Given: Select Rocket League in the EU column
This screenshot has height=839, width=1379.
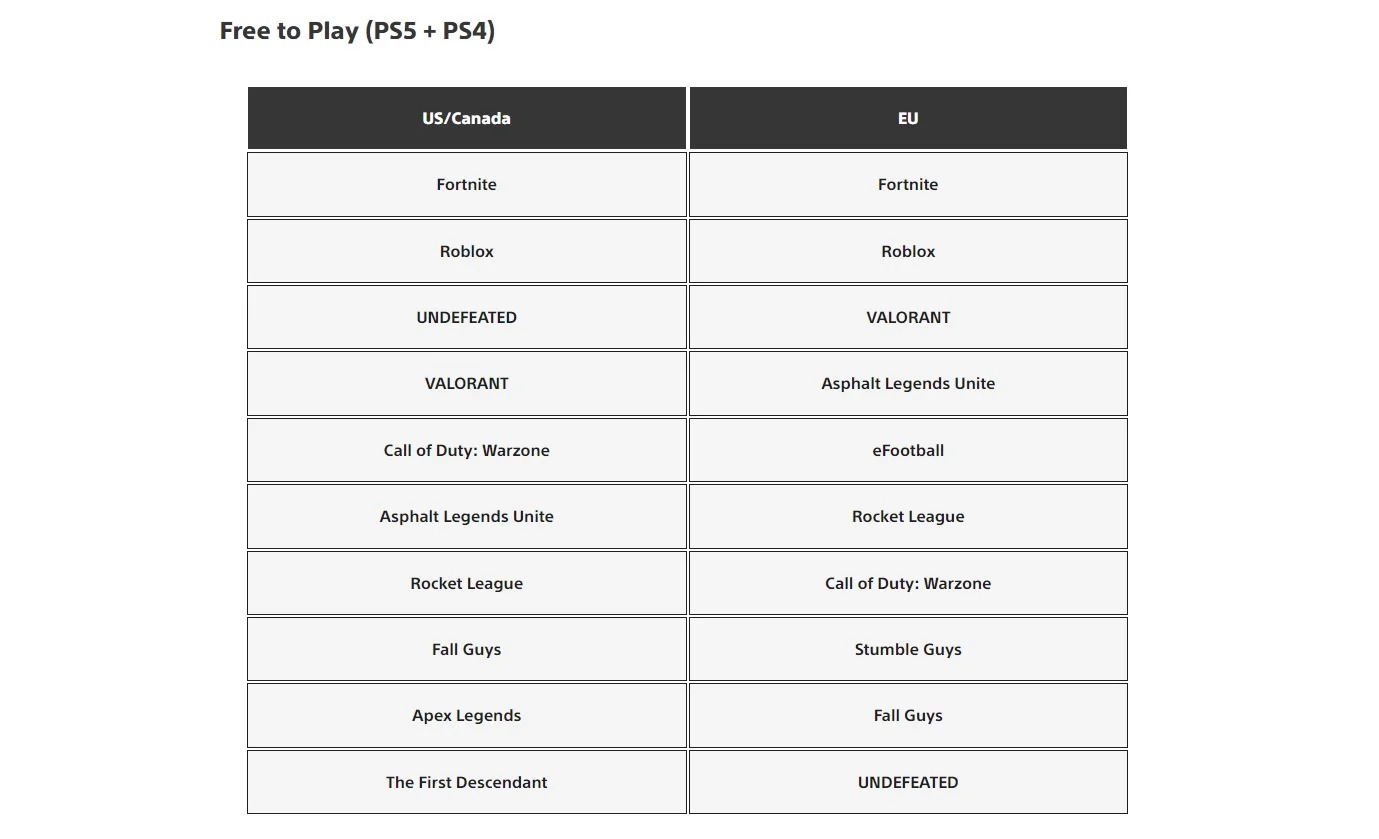Looking at the screenshot, I should pos(907,516).
